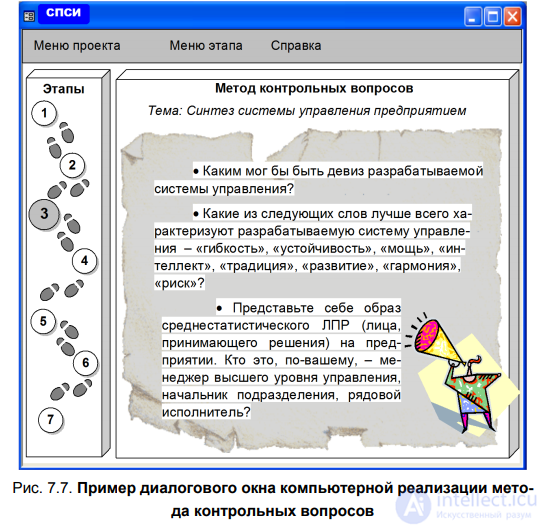Image resolution: width=547 pixels, height=530 pixels.
Task: Click the question about девиз системы управления
Action: [319, 180]
